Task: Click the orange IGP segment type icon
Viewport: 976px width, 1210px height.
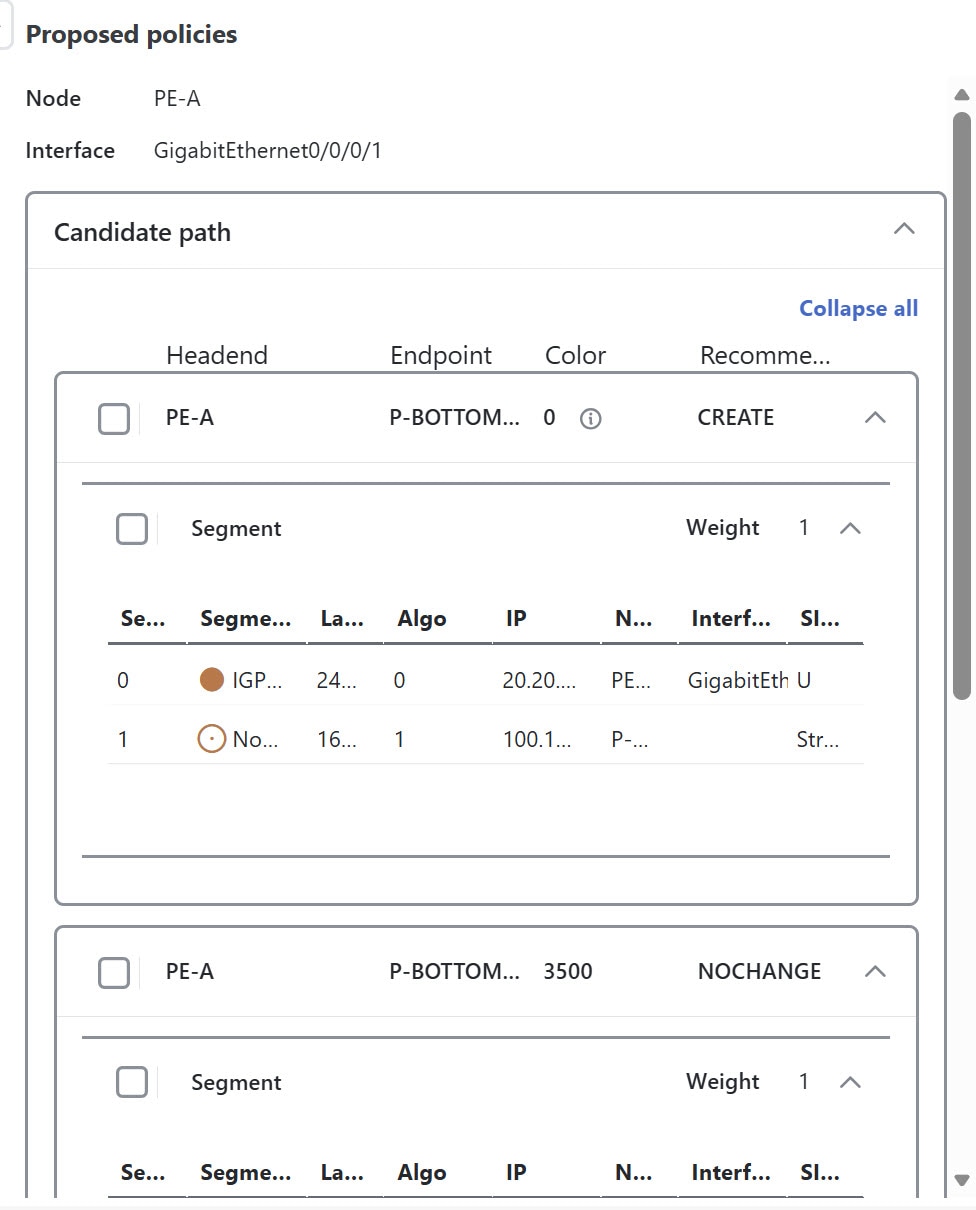Action: click(x=211, y=680)
